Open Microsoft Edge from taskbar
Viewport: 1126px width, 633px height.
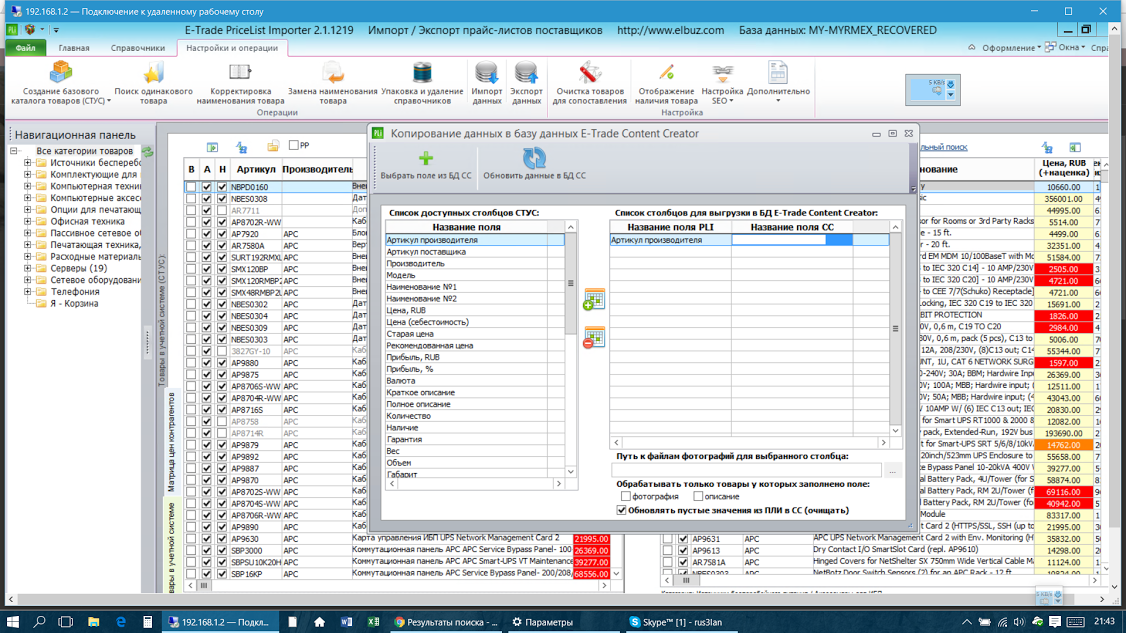click(x=121, y=622)
